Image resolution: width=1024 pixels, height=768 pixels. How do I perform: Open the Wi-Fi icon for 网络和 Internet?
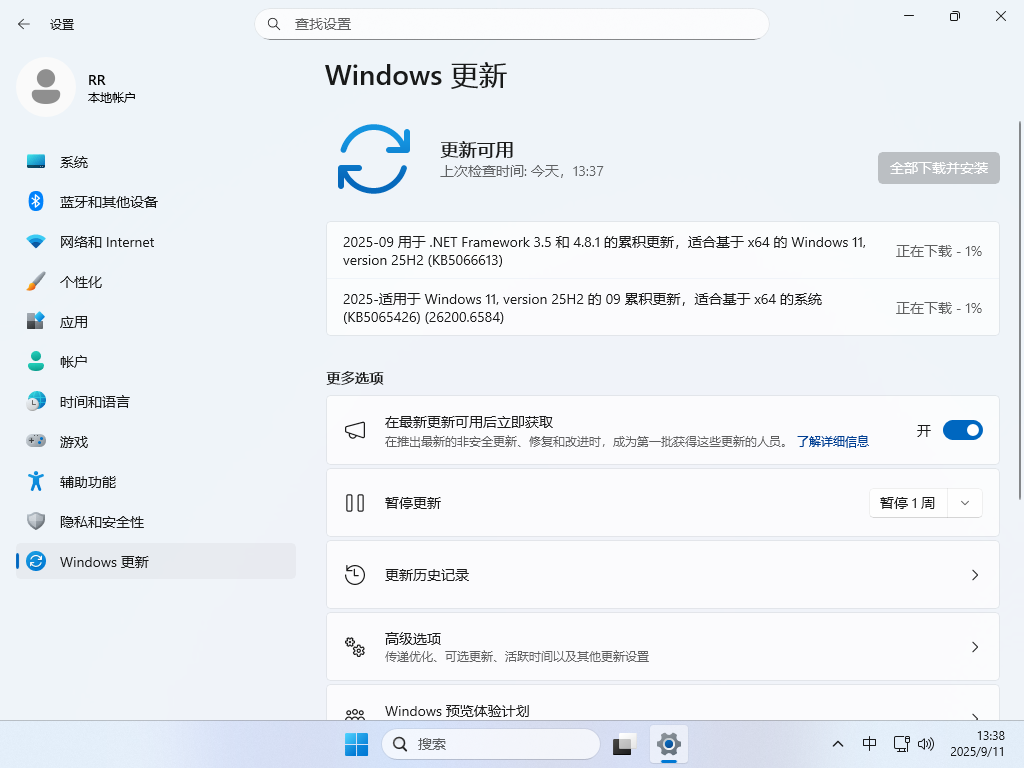tap(36, 242)
